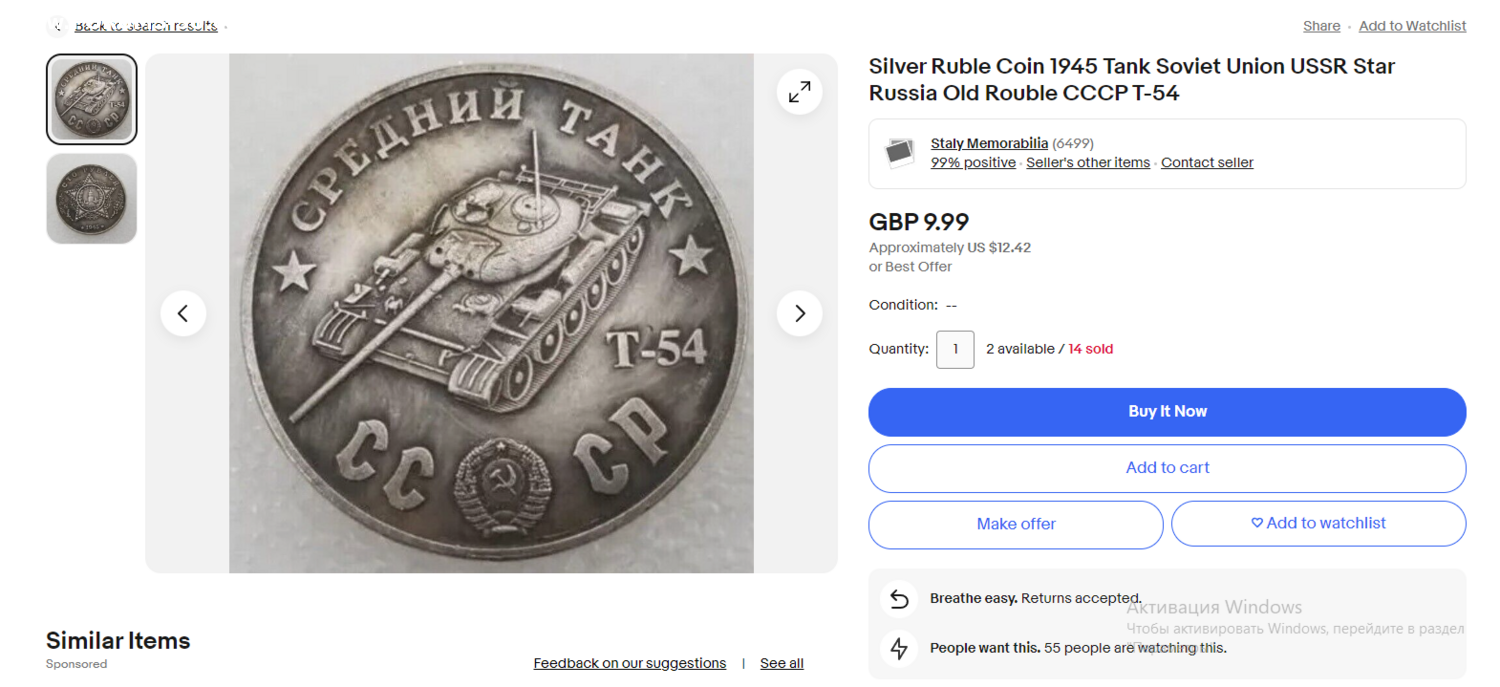Click the Share link

pyautogui.click(x=1321, y=26)
